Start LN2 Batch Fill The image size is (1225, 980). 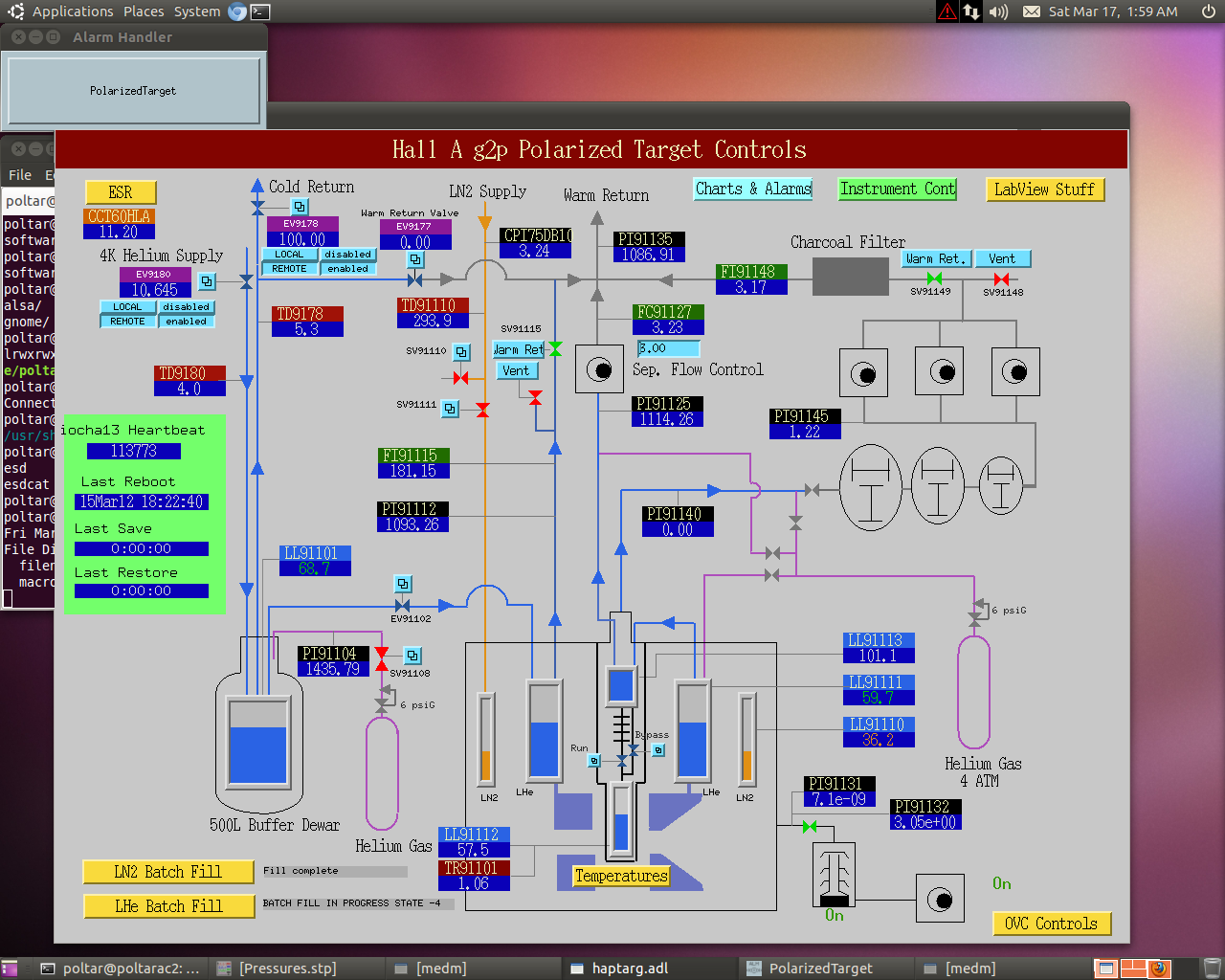tap(168, 872)
